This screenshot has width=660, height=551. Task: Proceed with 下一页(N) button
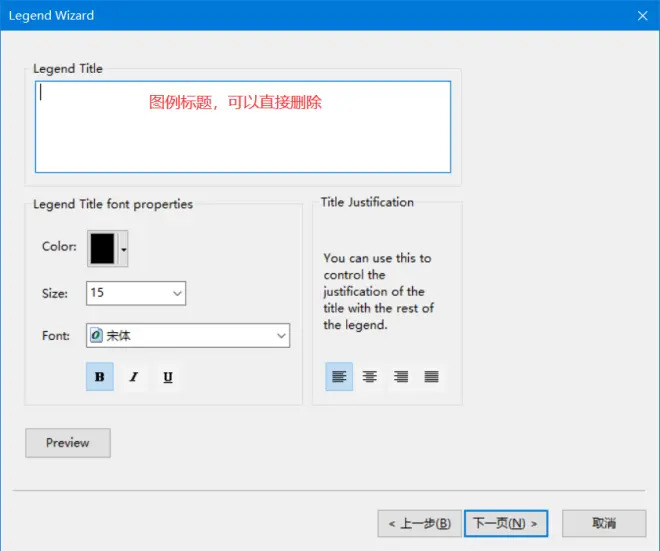coord(506,523)
